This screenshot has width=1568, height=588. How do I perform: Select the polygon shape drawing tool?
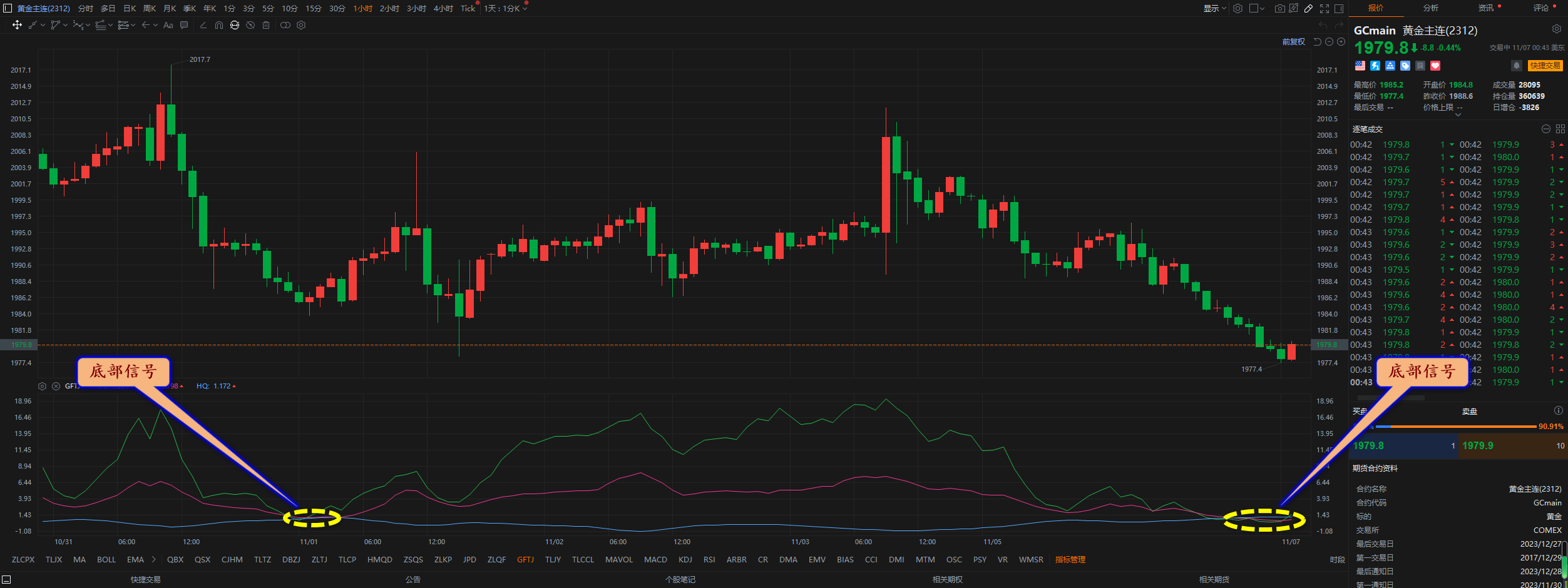55,25
